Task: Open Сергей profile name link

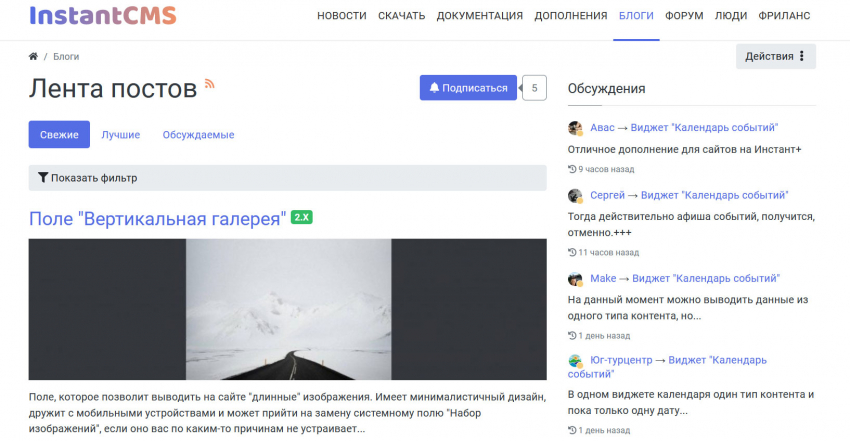Action: pyautogui.click(x=607, y=195)
